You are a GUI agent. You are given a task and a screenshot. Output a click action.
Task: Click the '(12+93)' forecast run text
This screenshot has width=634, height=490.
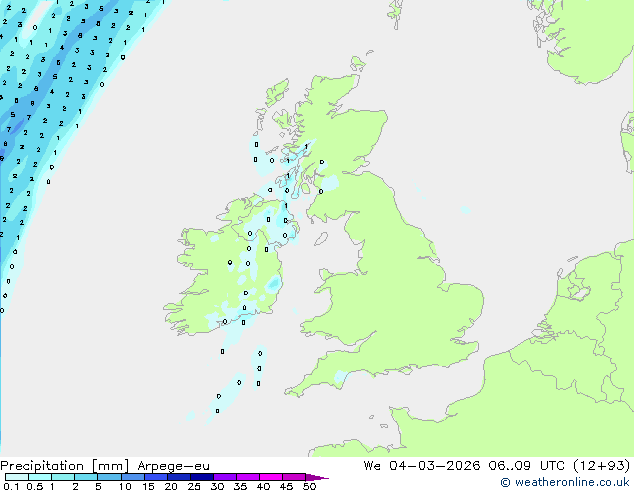click(x=601, y=465)
